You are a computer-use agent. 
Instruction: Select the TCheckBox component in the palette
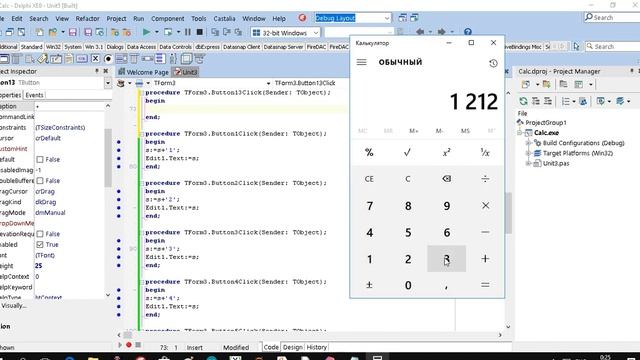tap(95, 59)
